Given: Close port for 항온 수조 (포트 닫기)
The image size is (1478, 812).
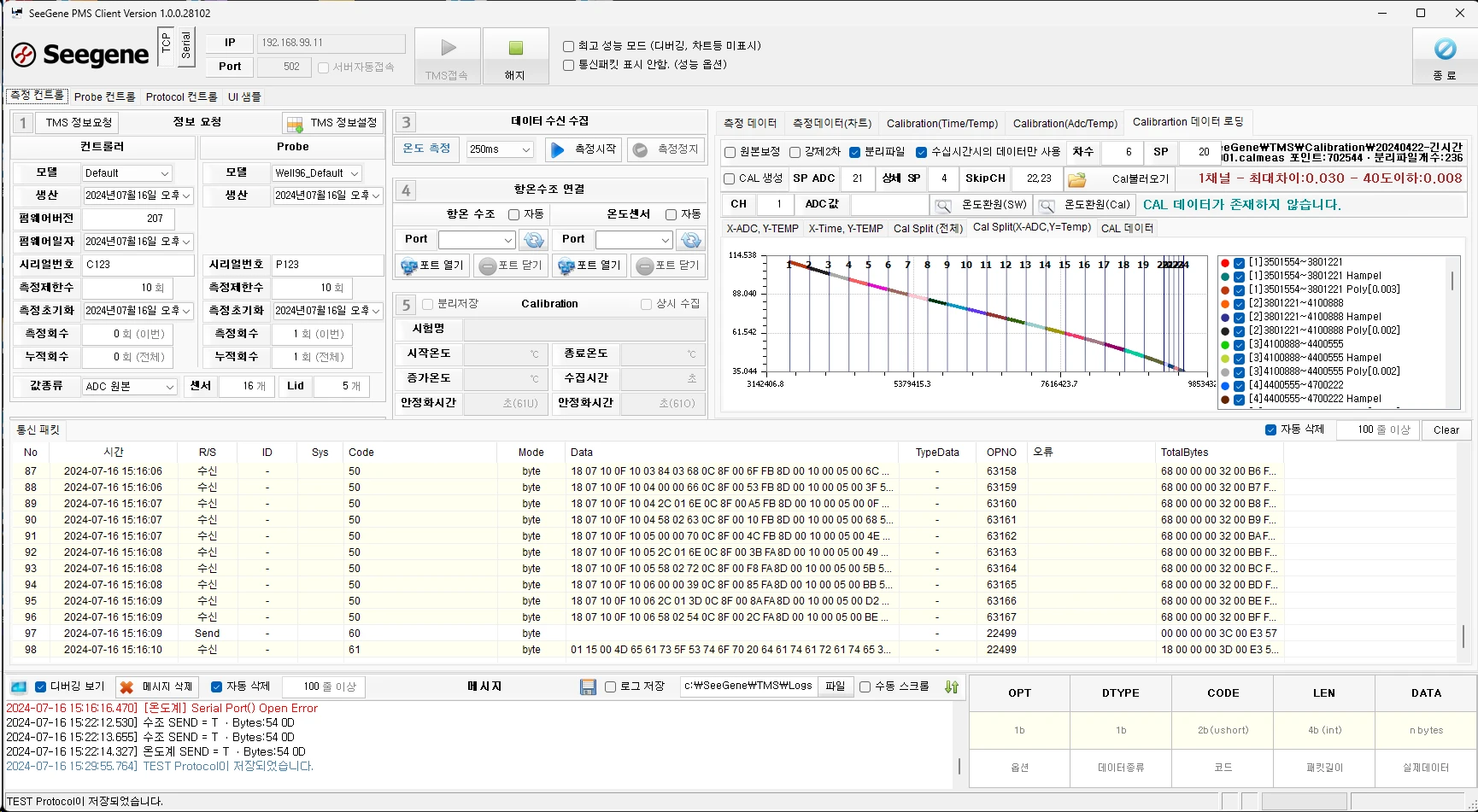Looking at the screenshot, I should [511, 266].
